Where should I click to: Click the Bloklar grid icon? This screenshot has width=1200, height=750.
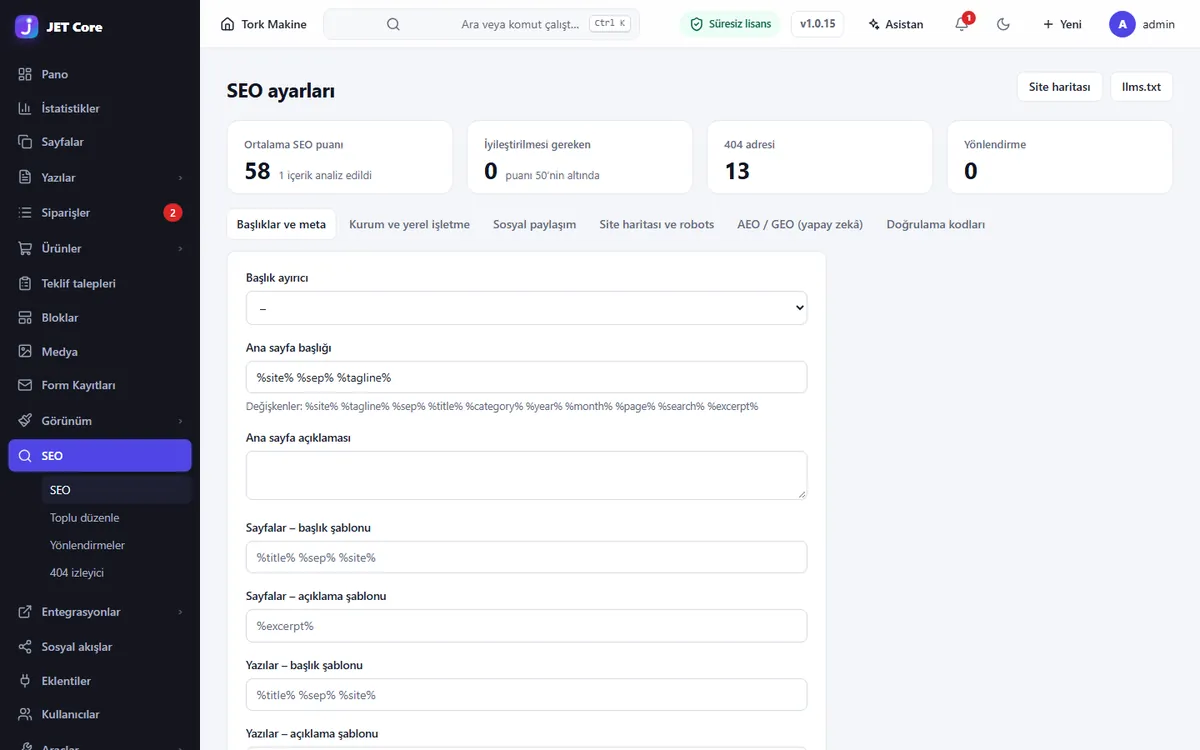click(x=25, y=317)
